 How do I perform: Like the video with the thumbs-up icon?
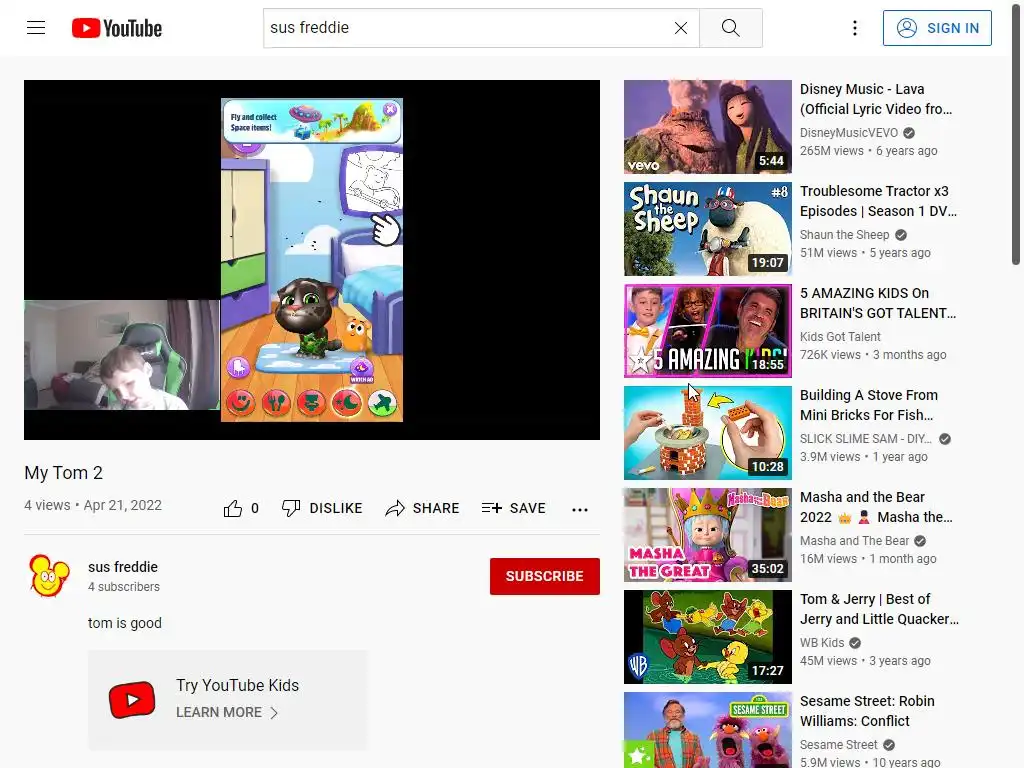click(x=233, y=508)
